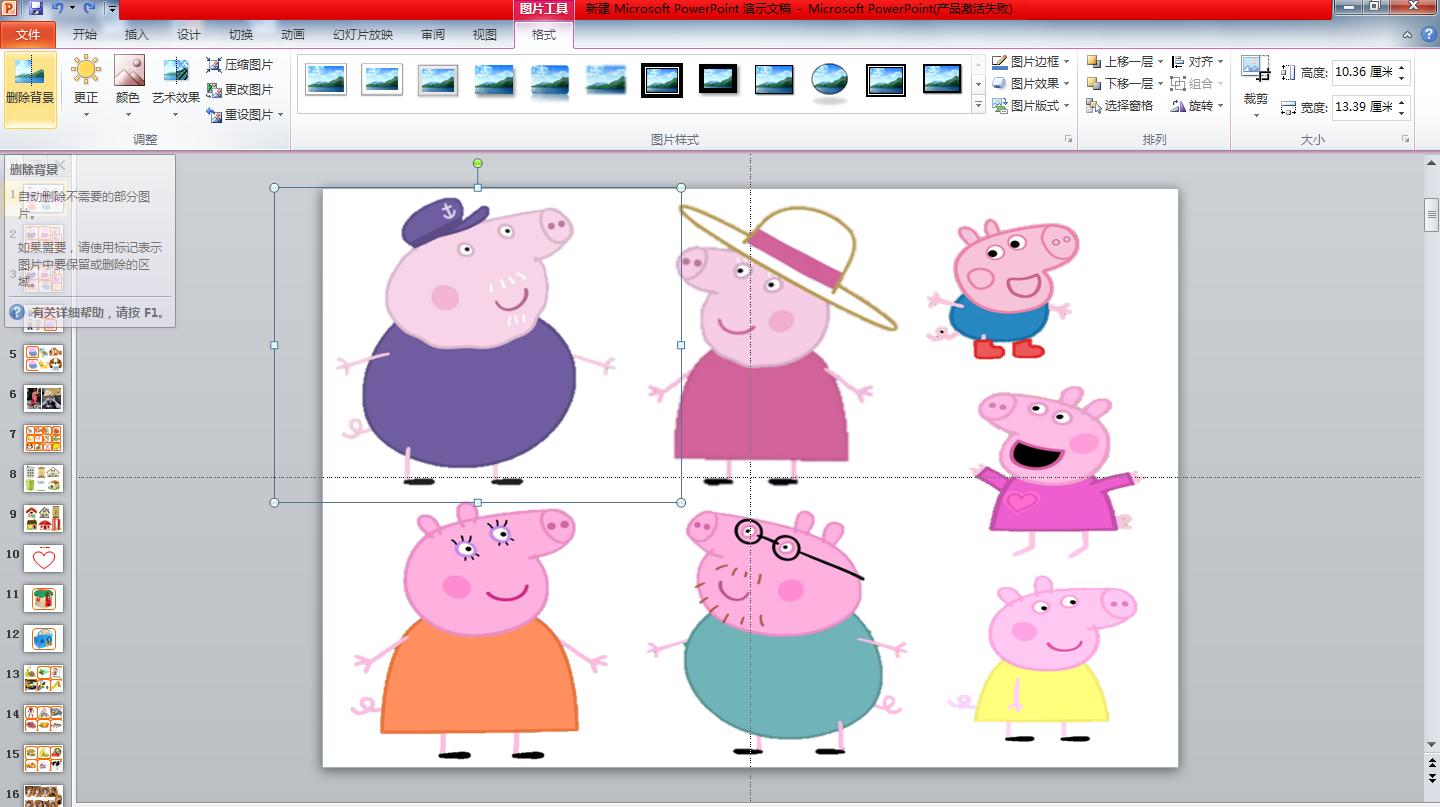The height and width of the screenshot is (807, 1440).
Task: Select slide 5 thumbnail
Action: (43, 358)
